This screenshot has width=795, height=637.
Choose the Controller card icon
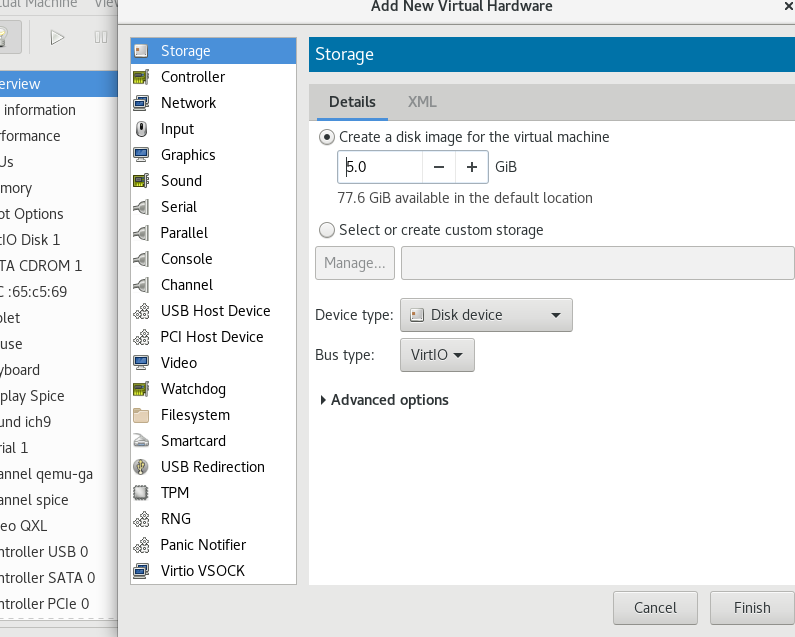[141, 77]
